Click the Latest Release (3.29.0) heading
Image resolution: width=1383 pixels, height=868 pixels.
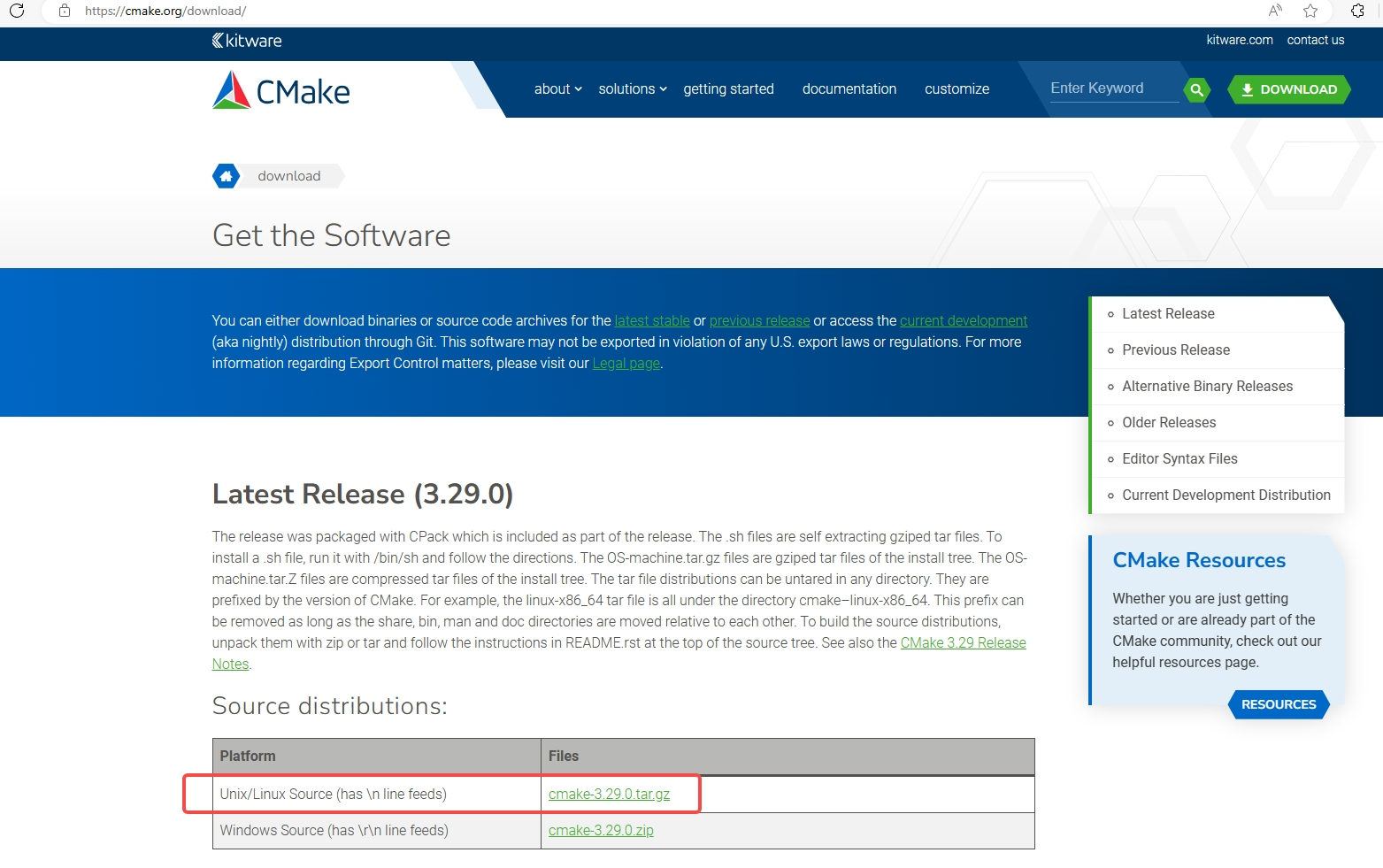click(363, 494)
